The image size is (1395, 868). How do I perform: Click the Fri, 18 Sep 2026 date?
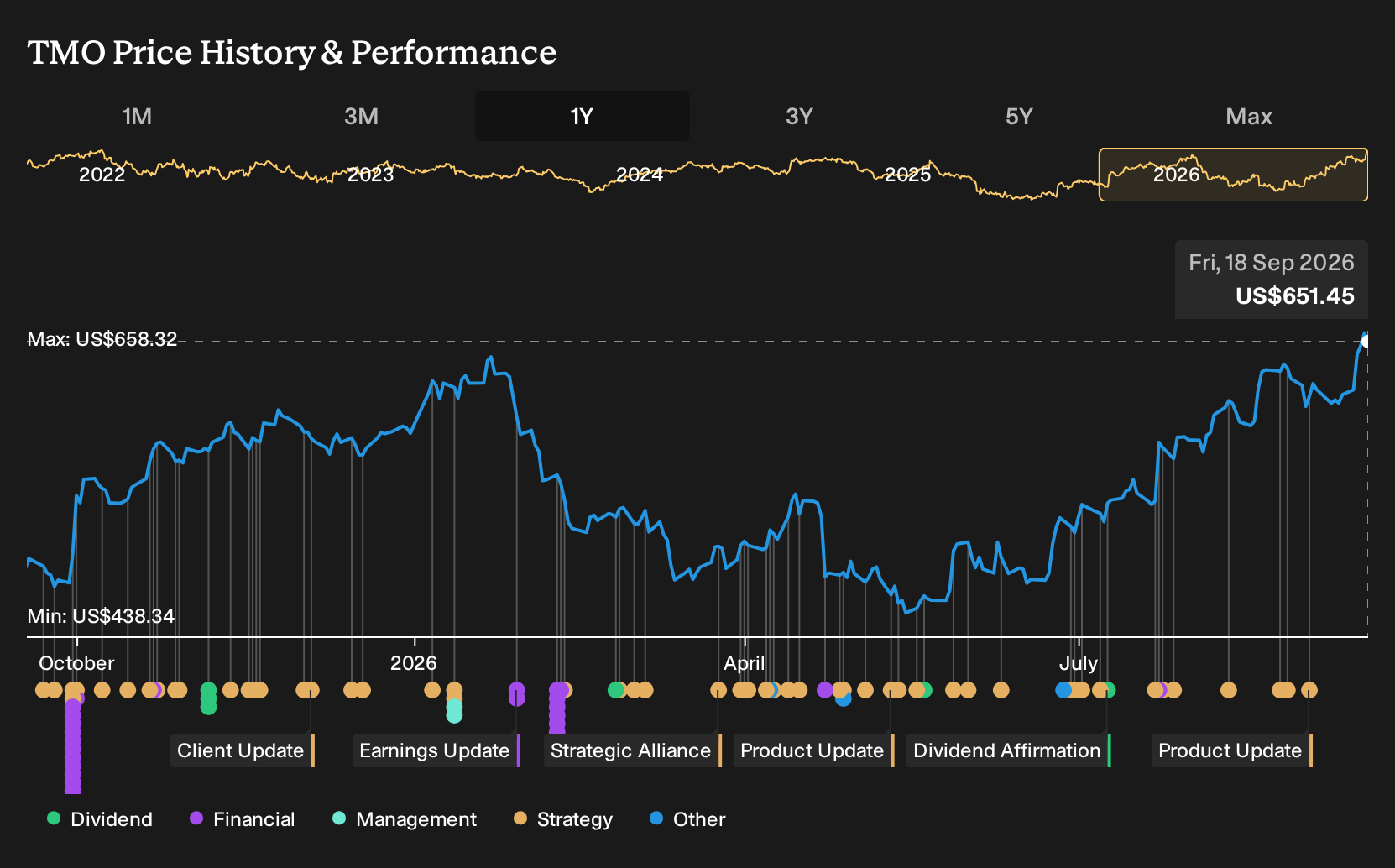[x=1271, y=263]
